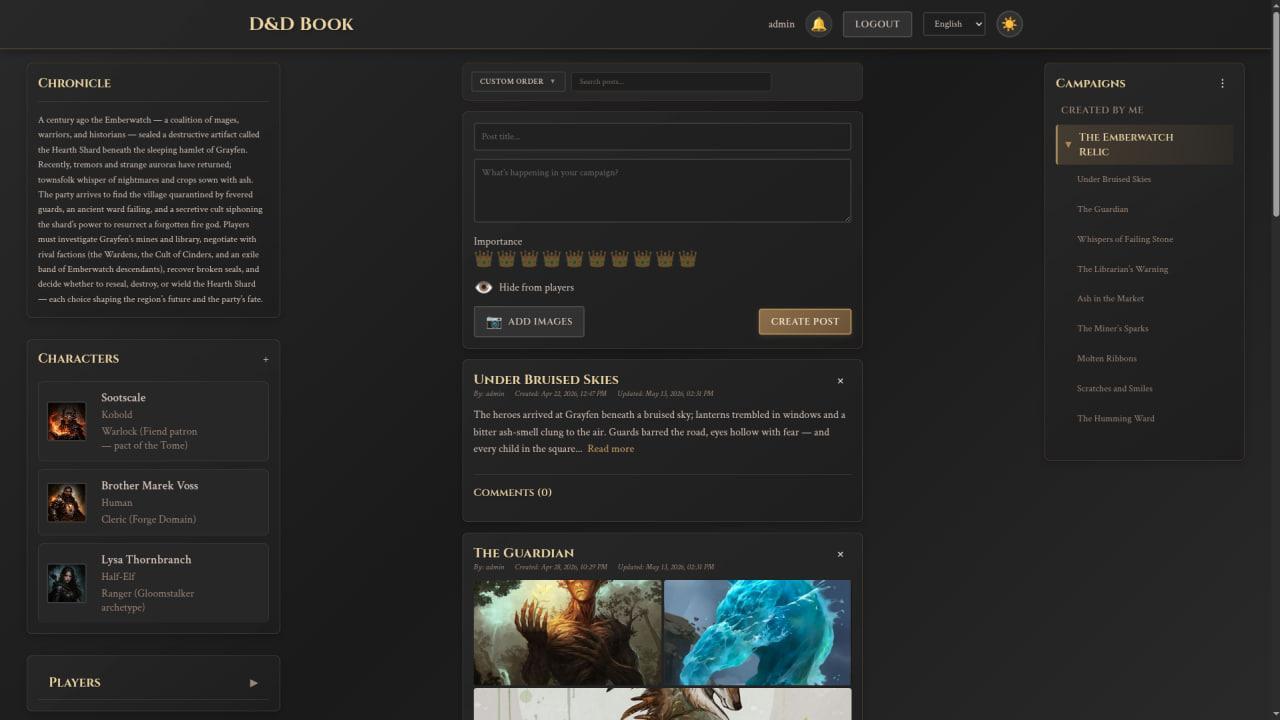Viewport: 1280px width, 720px height.
Task: Click Read more on Under Bruised Skies
Action: coord(610,449)
